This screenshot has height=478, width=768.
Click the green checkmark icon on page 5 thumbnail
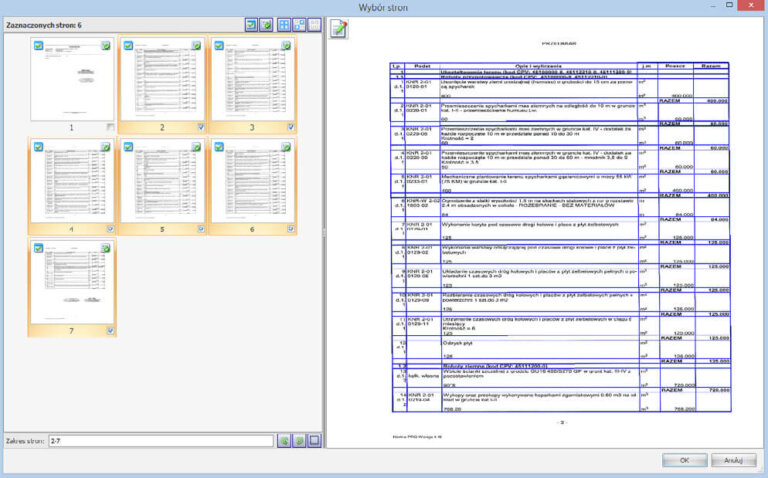[x=196, y=147]
